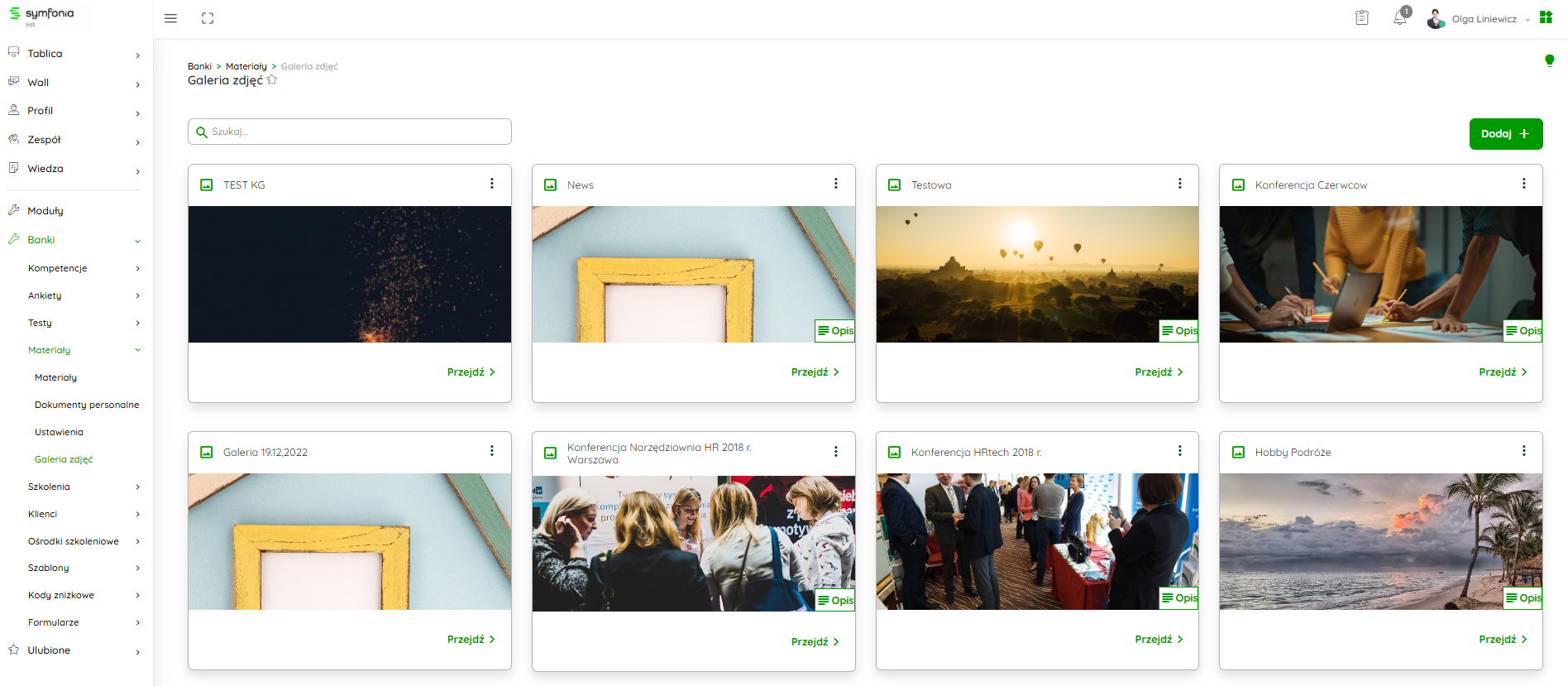The height and width of the screenshot is (686, 1568).
Task: Click the hamburger menu icon
Action: pyautogui.click(x=170, y=18)
